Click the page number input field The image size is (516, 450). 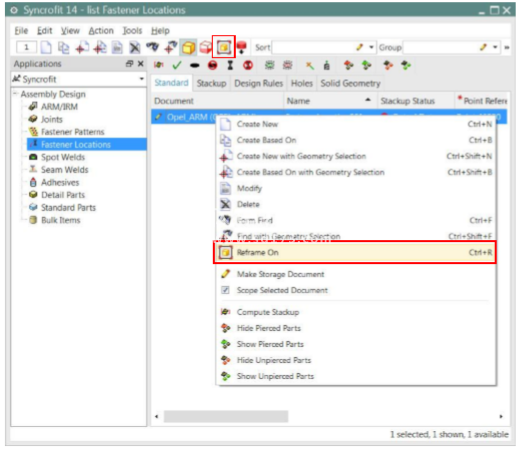(26, 47)
